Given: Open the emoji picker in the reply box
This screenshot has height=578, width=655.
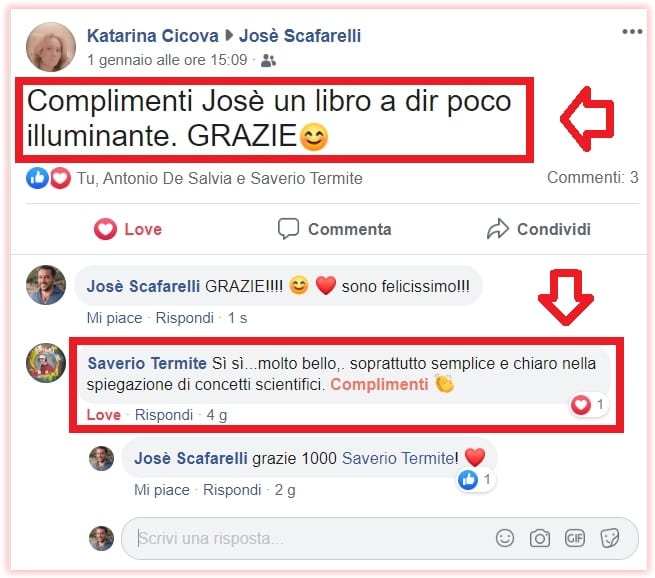Looking at the screenshot, I should click(x=505, y=538).
